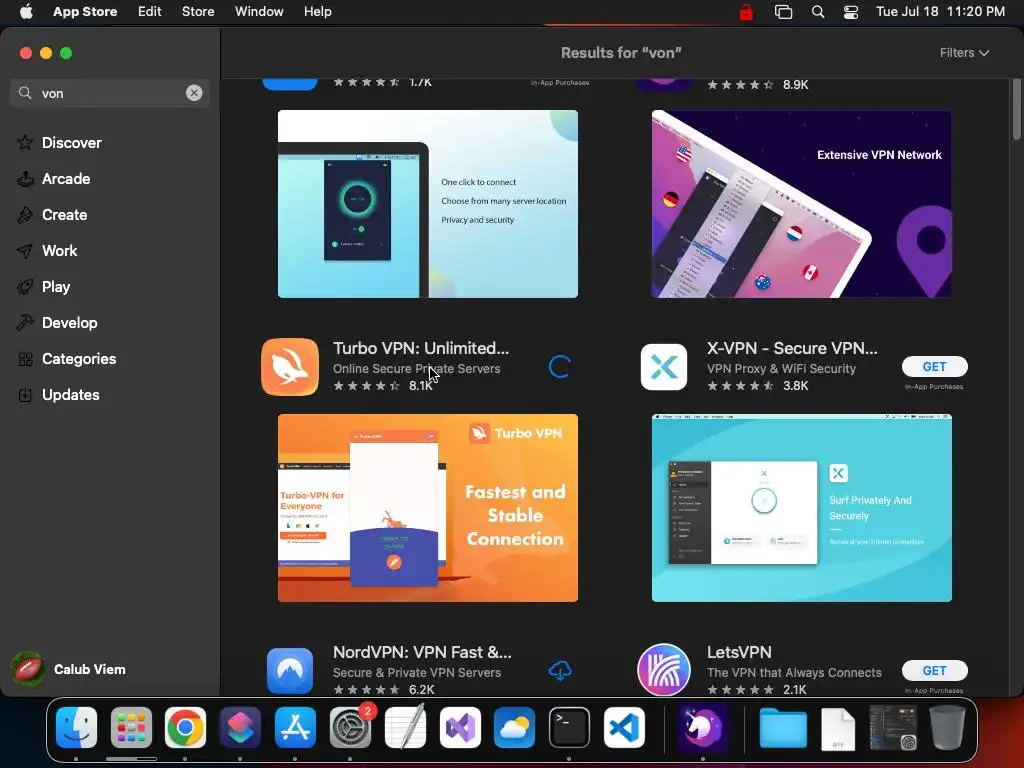Image resolution: width=1024 pixels, height=768 pixels.
Task: Open Weather from the Dock
Action: [x=515, y=728]
